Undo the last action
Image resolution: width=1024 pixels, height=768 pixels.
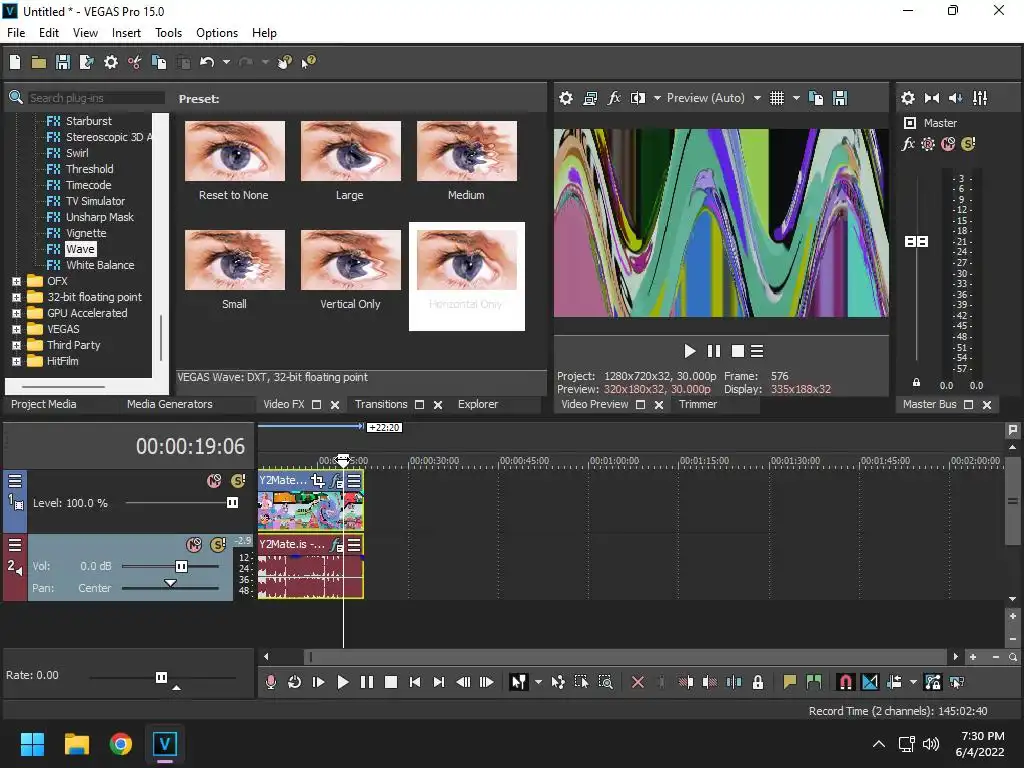pos(207,62)
